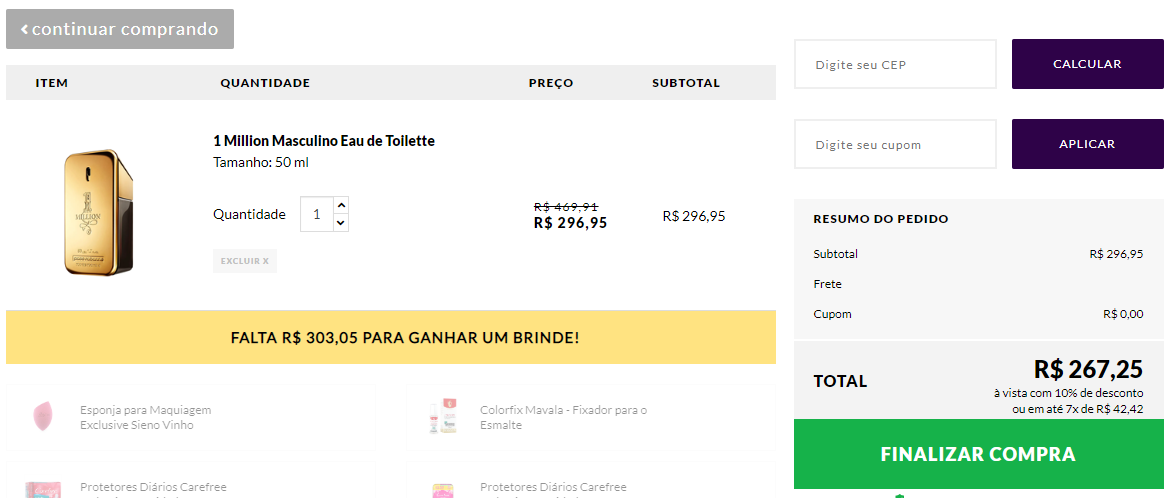
Task: Click left Protetores Diários Carefree product icon
Action: pyautogui.click(x=43, y=490)
